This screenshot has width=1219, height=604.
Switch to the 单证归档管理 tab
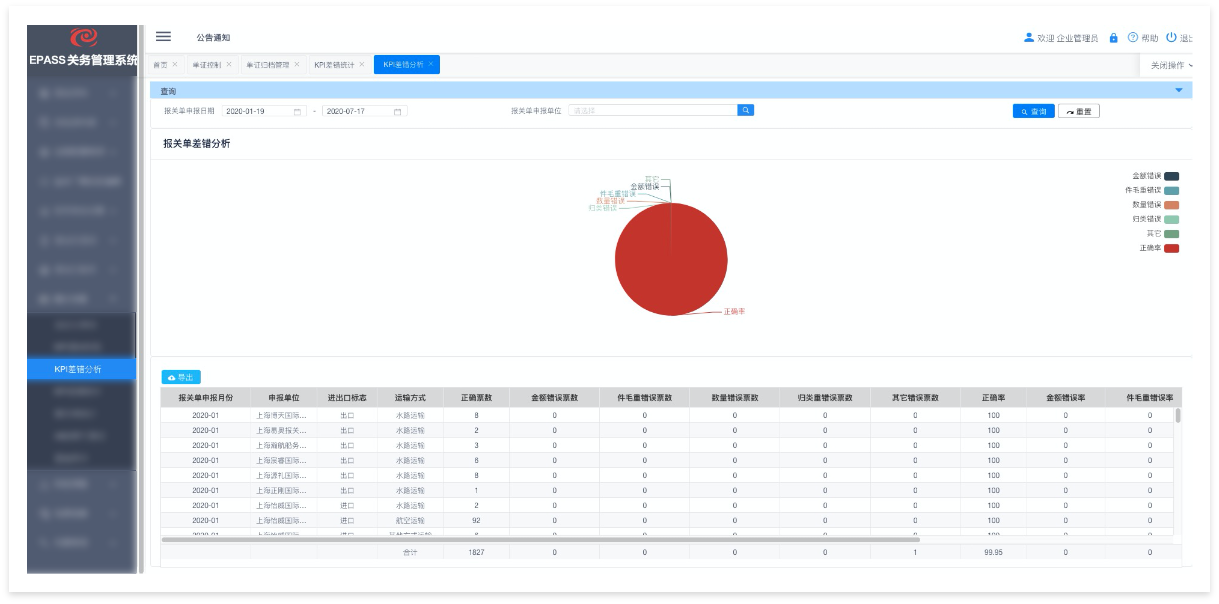coord(268,64)
